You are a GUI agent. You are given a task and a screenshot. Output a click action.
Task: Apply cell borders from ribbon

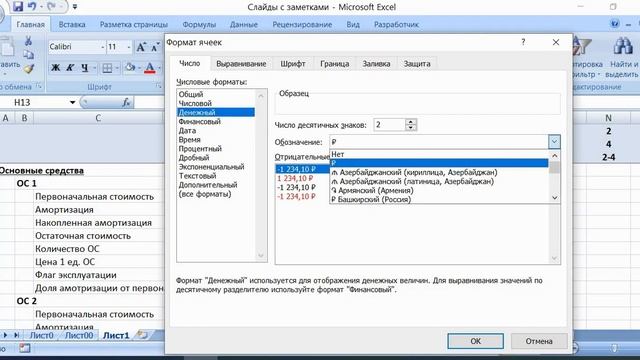107,68
